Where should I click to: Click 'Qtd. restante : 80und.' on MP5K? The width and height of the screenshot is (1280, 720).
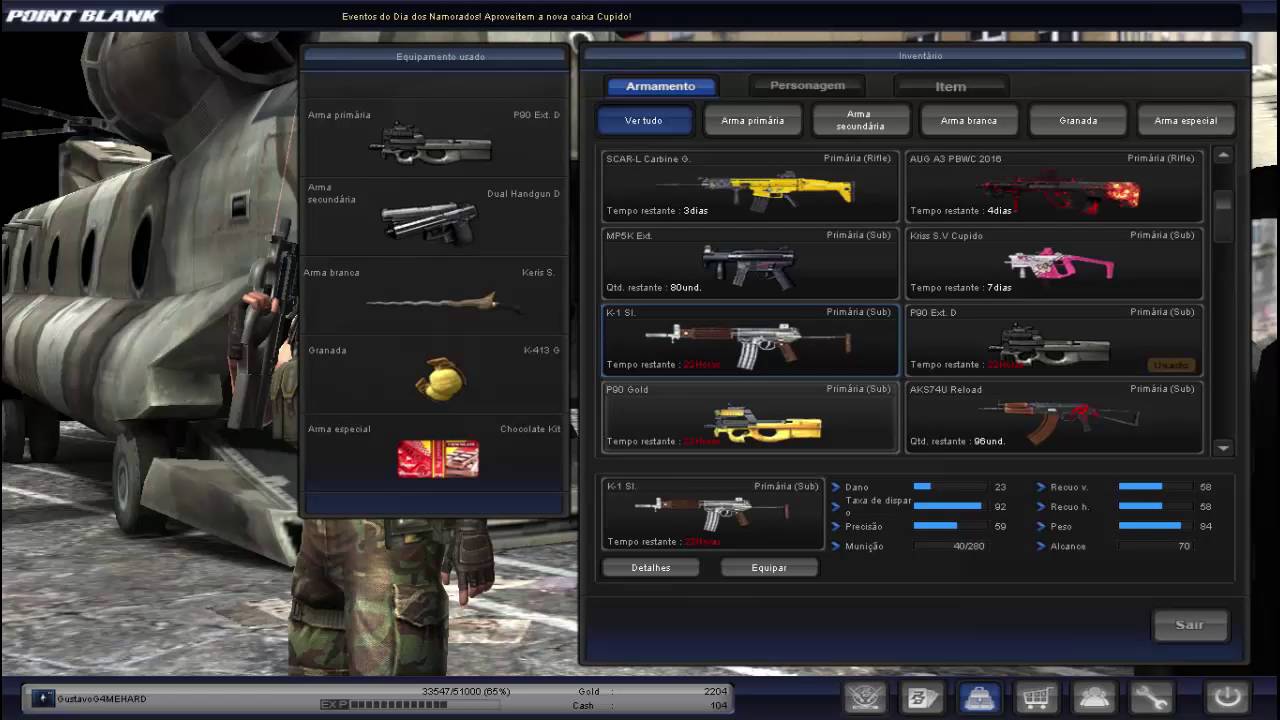[x=654, y=288]
